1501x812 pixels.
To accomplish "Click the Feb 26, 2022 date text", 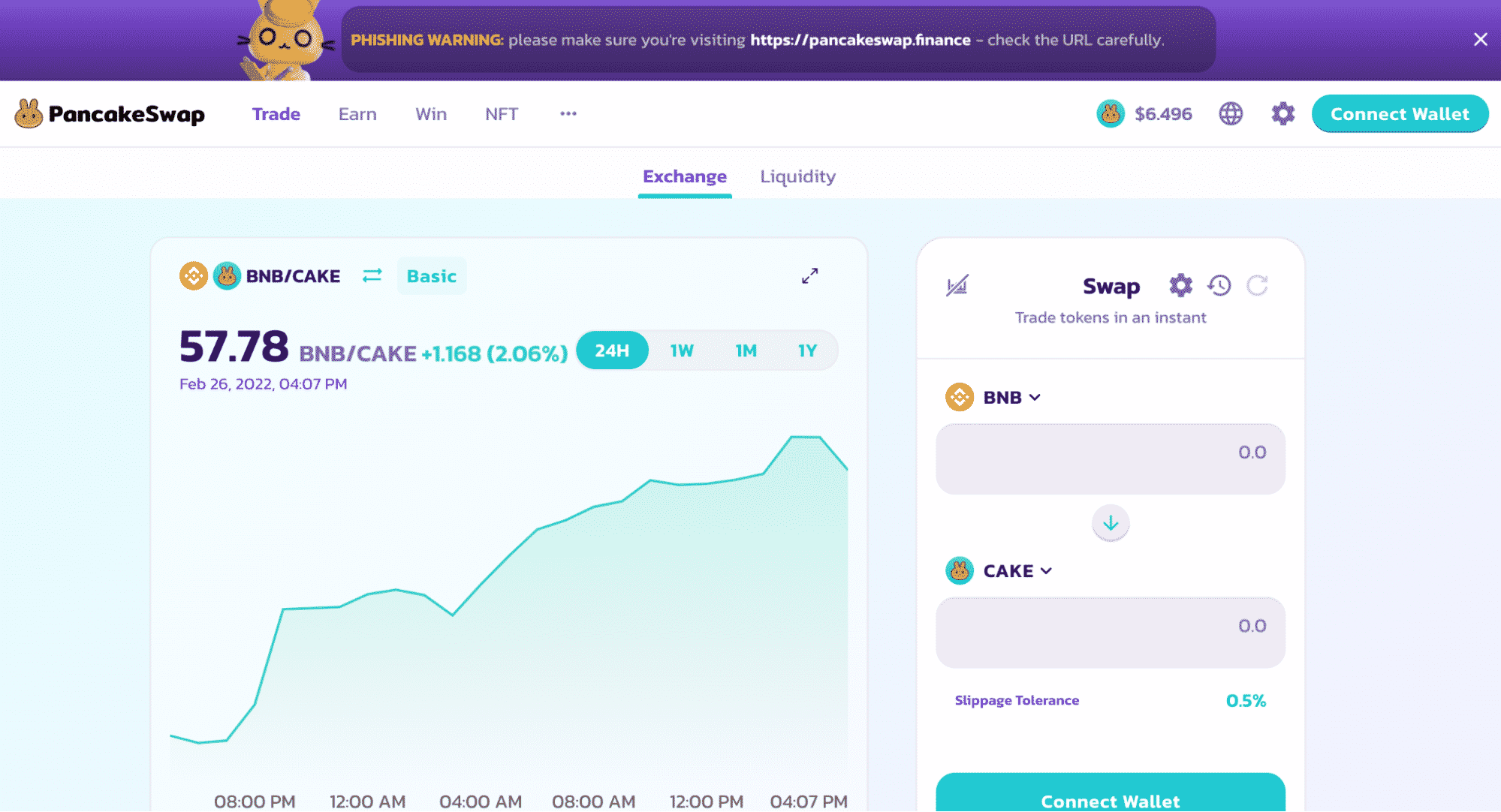I will (263, 384).
